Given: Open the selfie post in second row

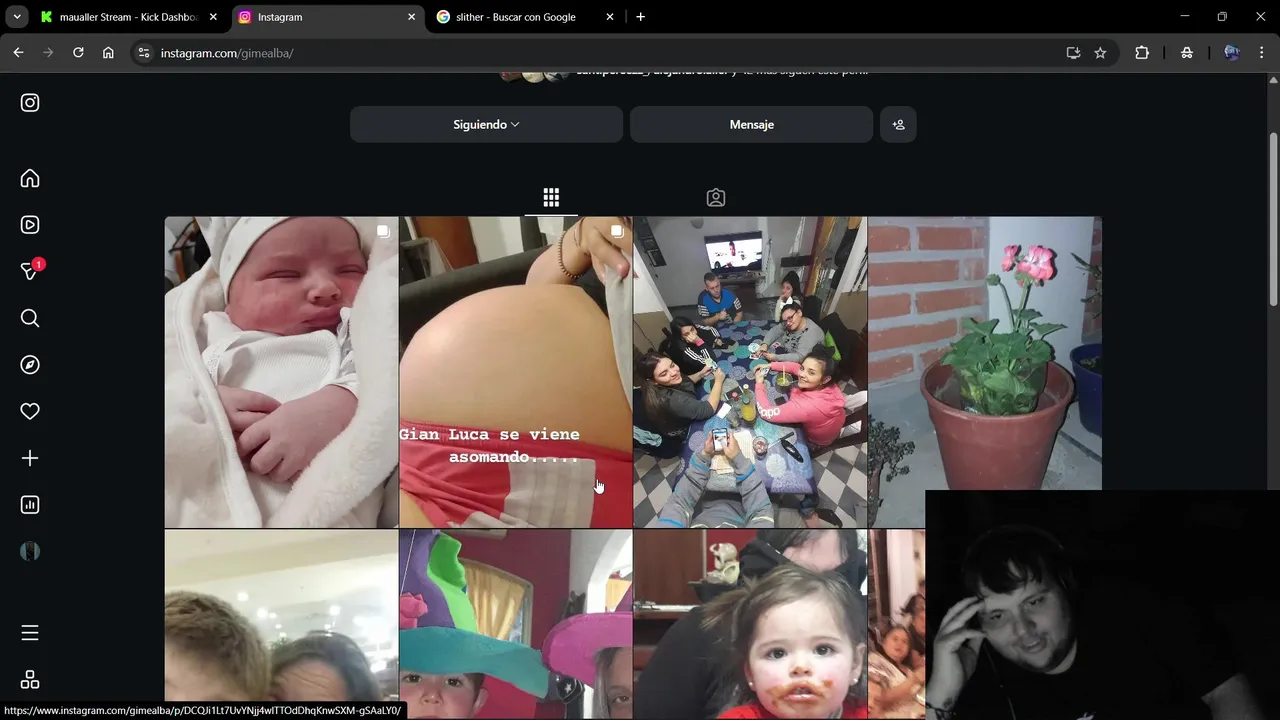Looking at the screenshot, I should [281, 624].
